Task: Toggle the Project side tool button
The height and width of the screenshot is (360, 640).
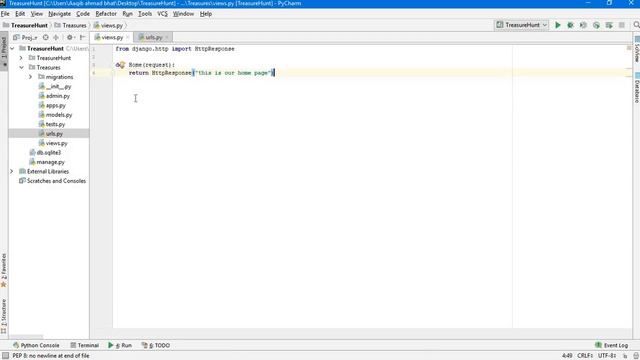Action: tap(4, 52)
